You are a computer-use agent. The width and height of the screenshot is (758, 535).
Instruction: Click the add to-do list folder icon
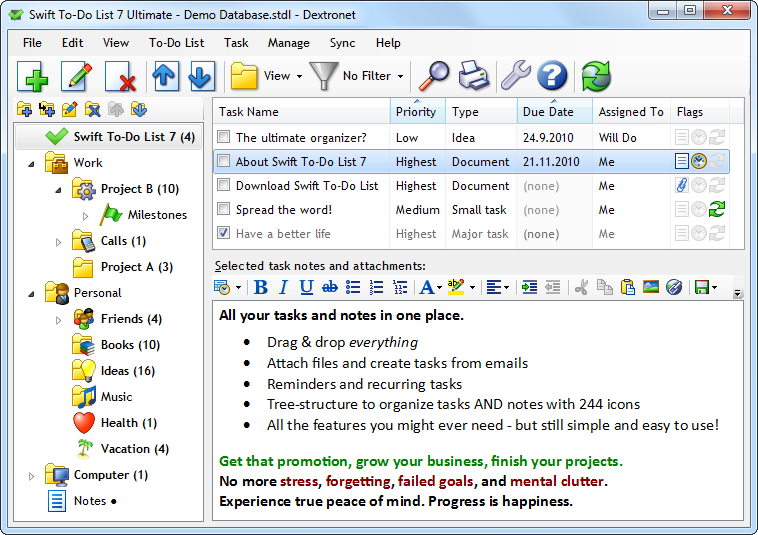pyautogui.click(x=24, y=109)
